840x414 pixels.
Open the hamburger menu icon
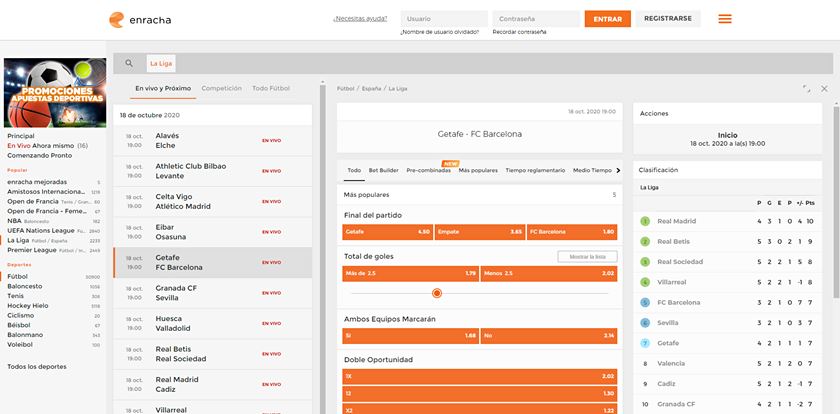point(725,19)
